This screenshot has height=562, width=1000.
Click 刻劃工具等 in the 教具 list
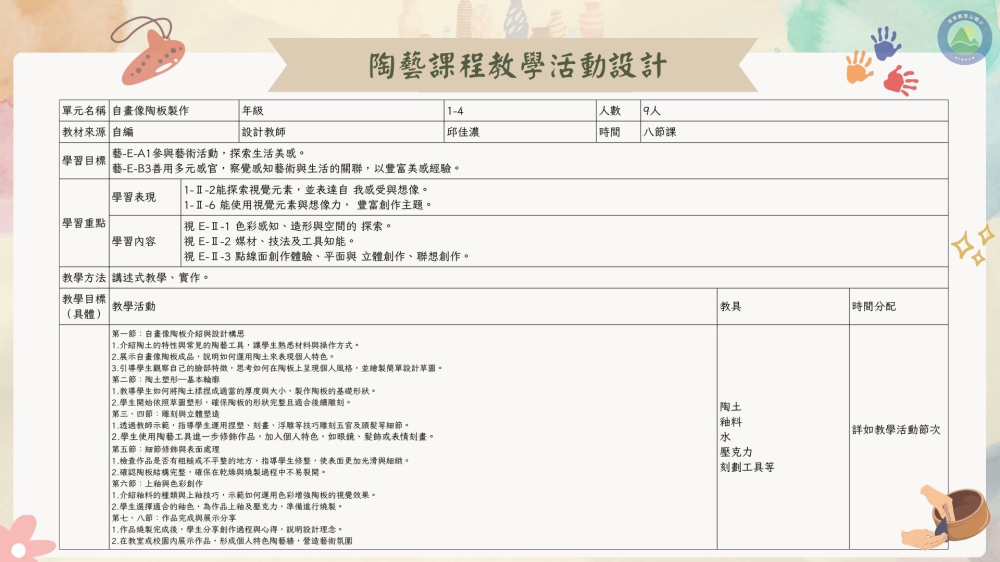coord(747,468)
